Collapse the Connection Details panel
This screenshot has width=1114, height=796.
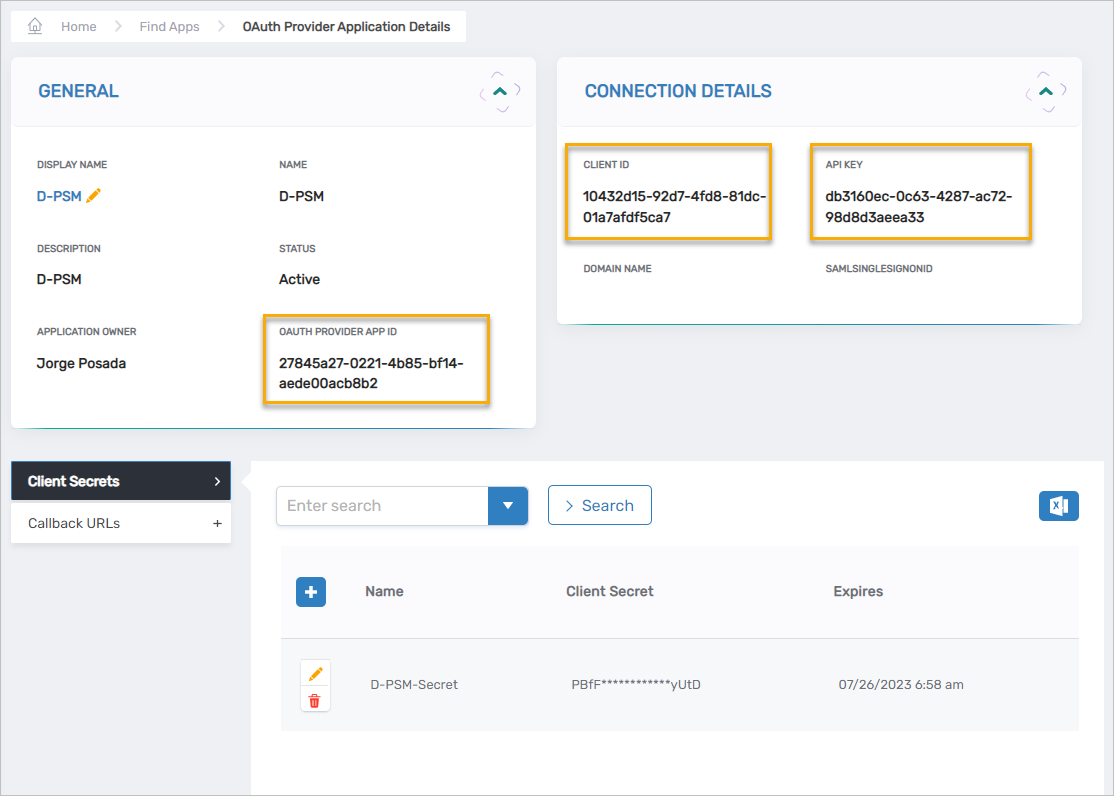pos(1046,91)
